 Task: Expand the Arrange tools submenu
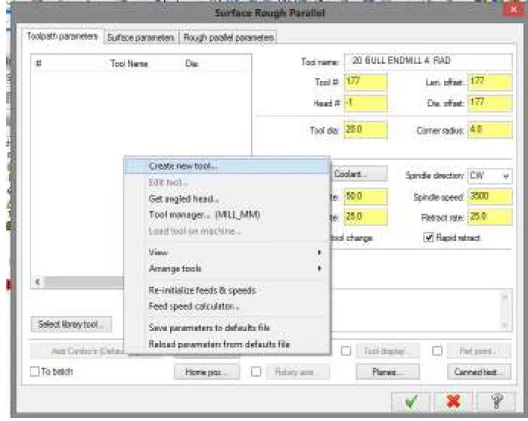pos(226,268)
